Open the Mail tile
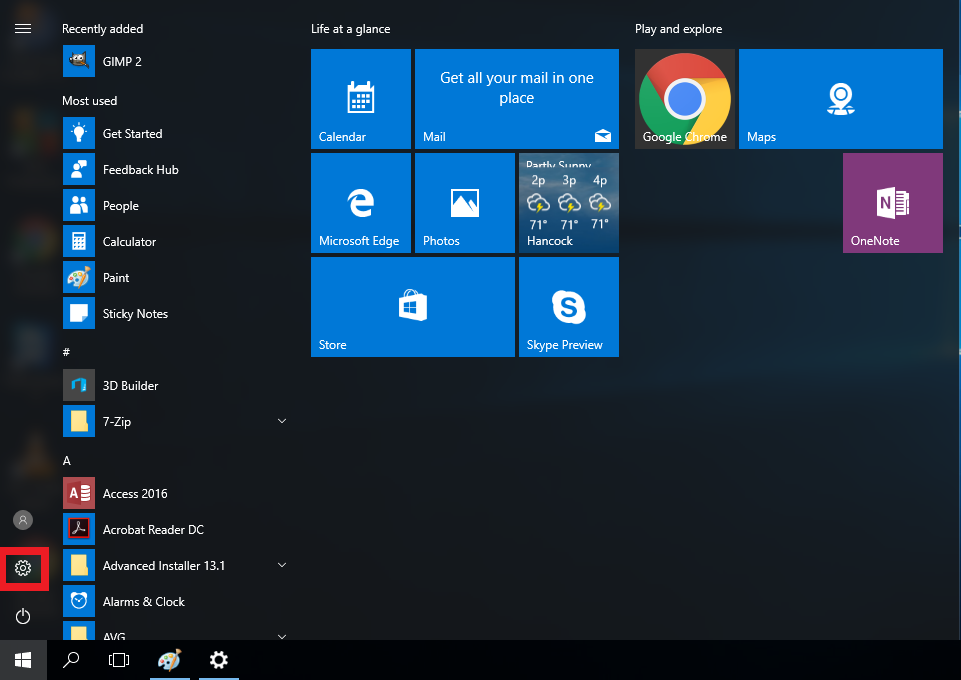Screen dimensions: 961x680 (517, 99)
